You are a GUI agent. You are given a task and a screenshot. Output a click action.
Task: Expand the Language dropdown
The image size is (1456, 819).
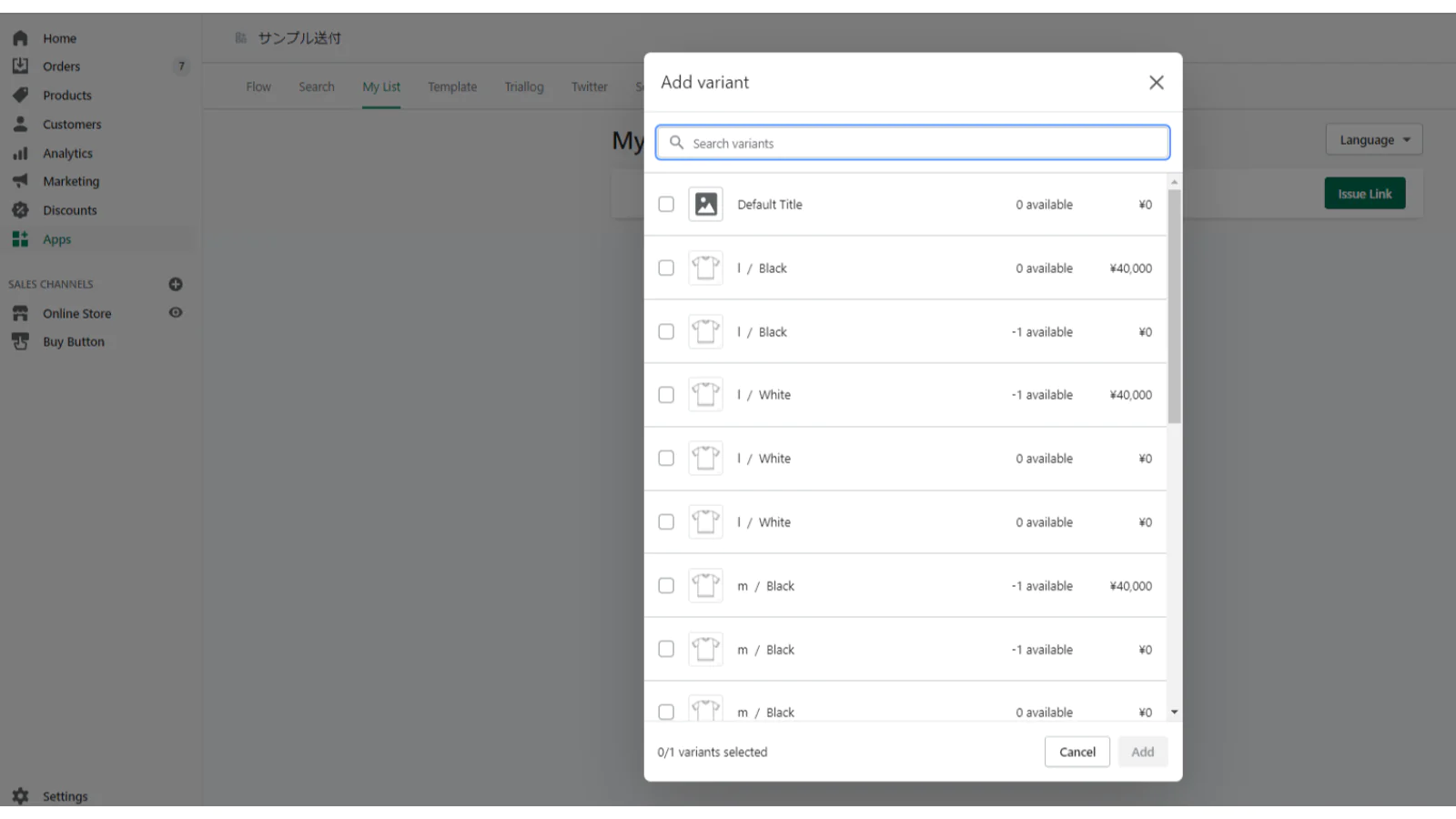pyautogui.click(x=1373, y=140)
